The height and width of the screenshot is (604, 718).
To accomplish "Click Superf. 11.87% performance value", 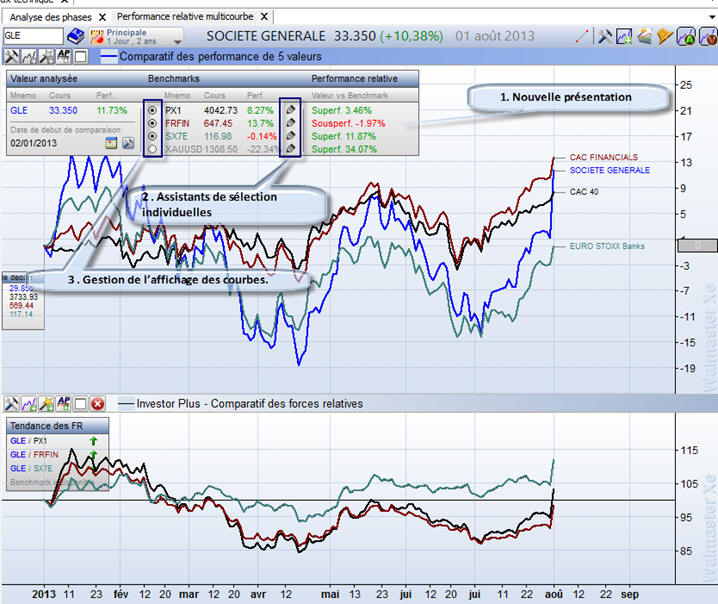I will [x=343, y=136].
